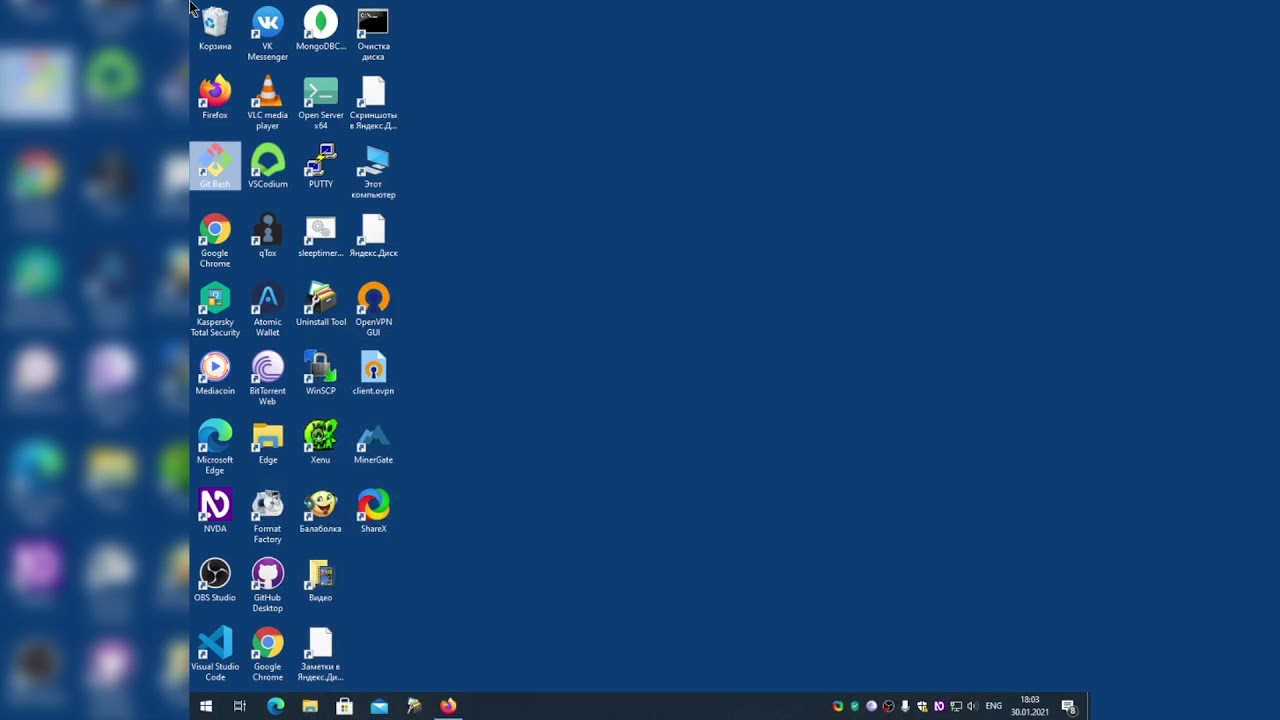Screen dimensions: 1280x720
Task: Select the highlighted Git Bash shortcut
Action: 215,167
